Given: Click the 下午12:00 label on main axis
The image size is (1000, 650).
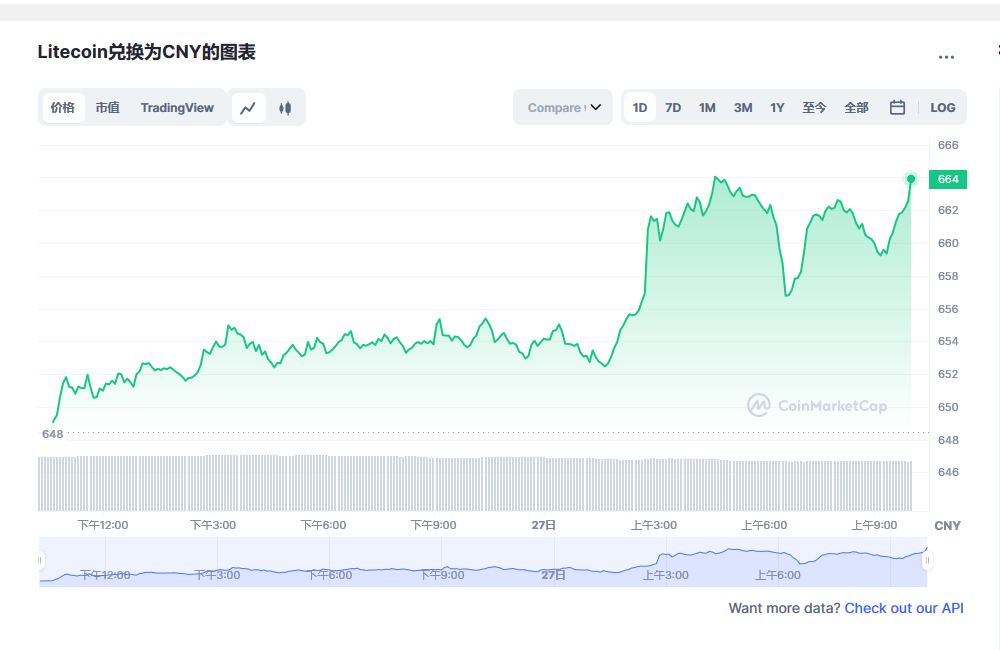Looking at the screenshot, I should 103,525.
